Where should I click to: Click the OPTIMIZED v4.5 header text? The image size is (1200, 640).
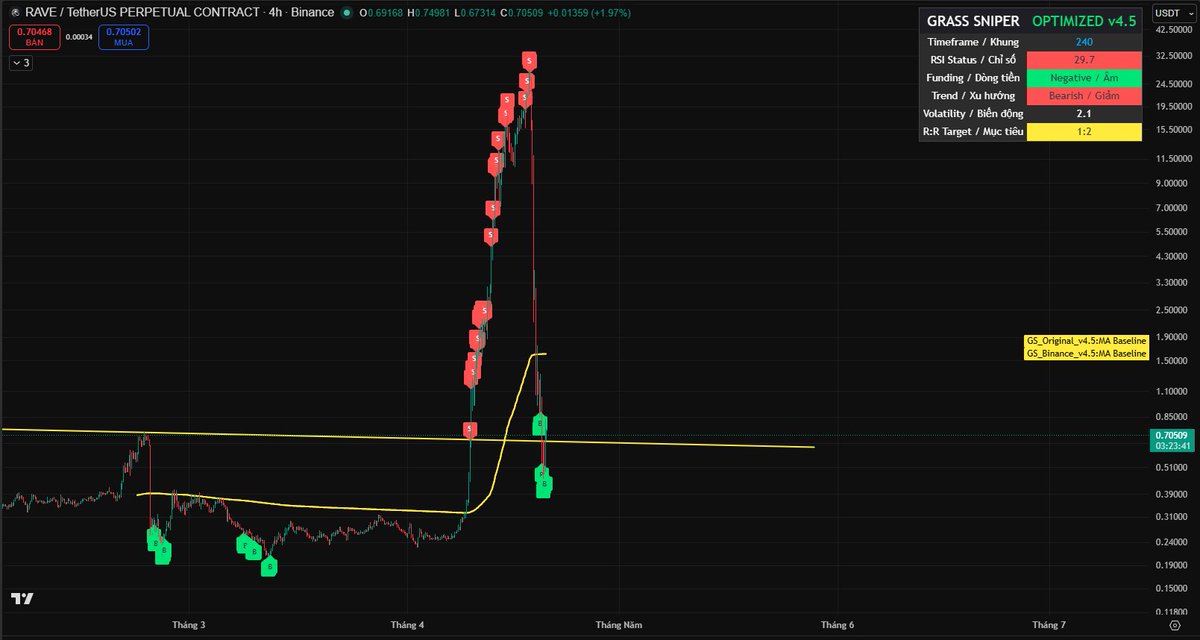click(x=1084, y=21)
